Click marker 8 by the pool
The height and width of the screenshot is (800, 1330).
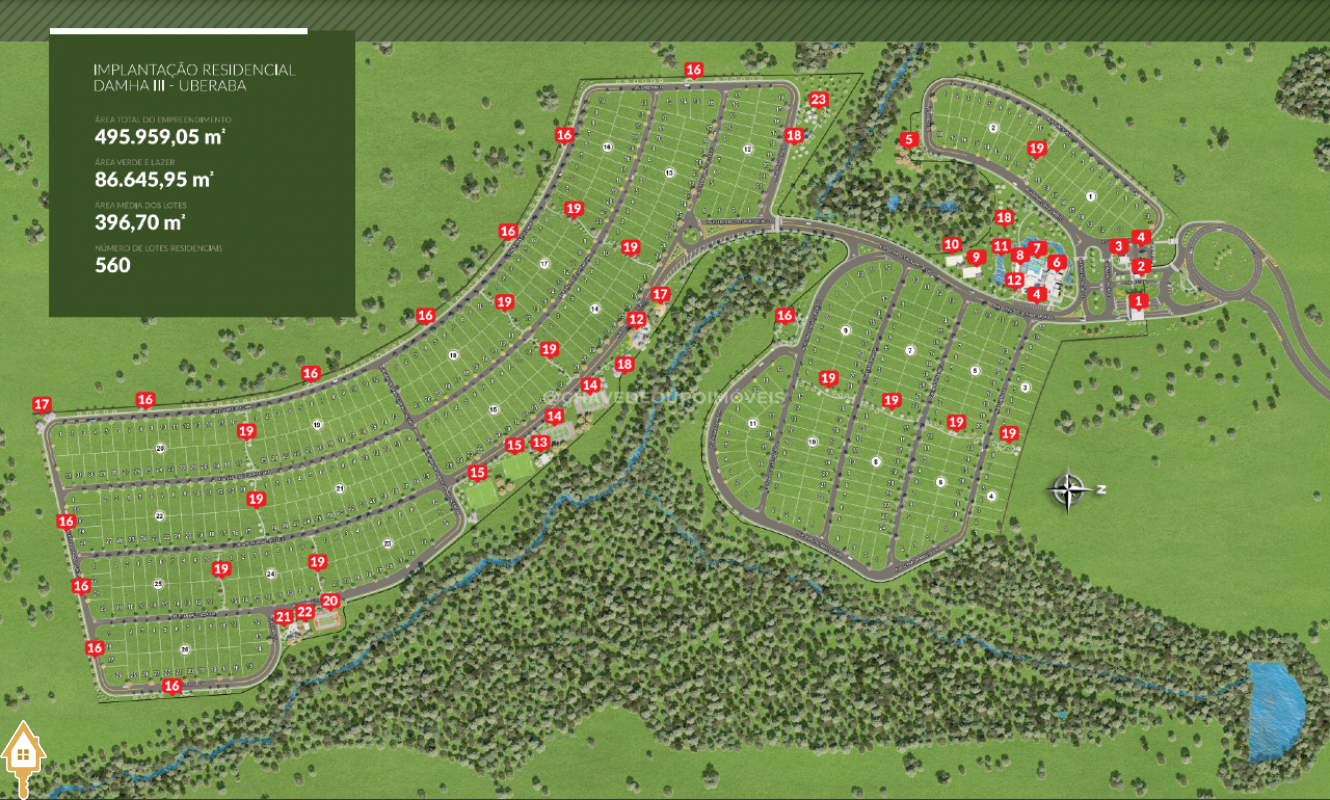(x=1019, y=255)
